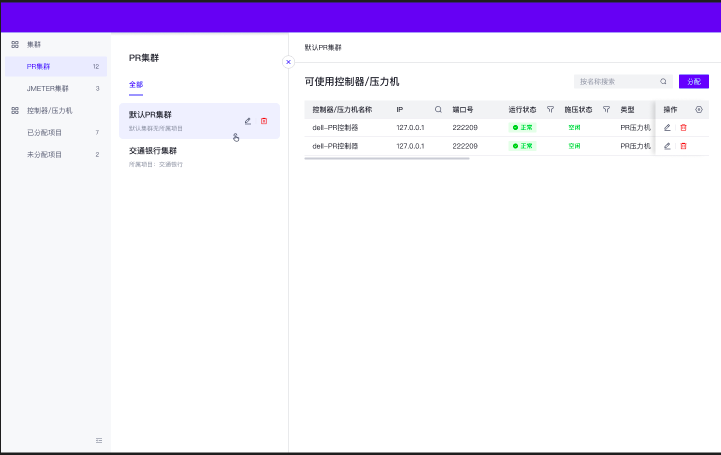Click delete icon in second controller table row

[684, 146]
